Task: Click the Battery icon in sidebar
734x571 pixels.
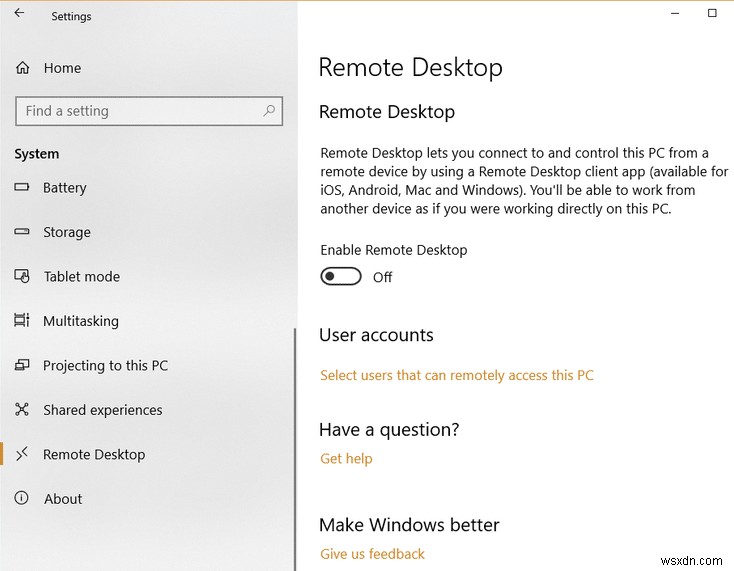Action: pos(22,187)
